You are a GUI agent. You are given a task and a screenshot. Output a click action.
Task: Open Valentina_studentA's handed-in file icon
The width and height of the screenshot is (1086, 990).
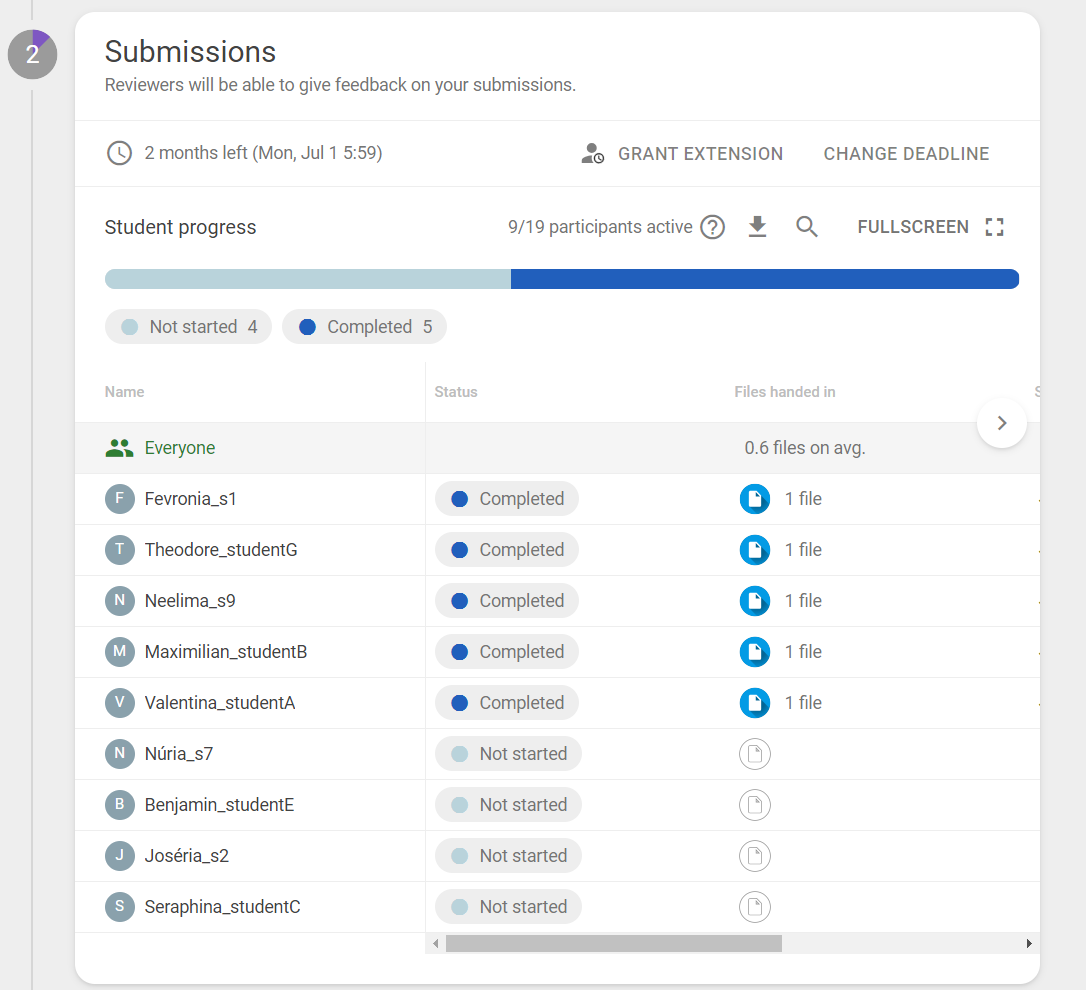[755, 702]
